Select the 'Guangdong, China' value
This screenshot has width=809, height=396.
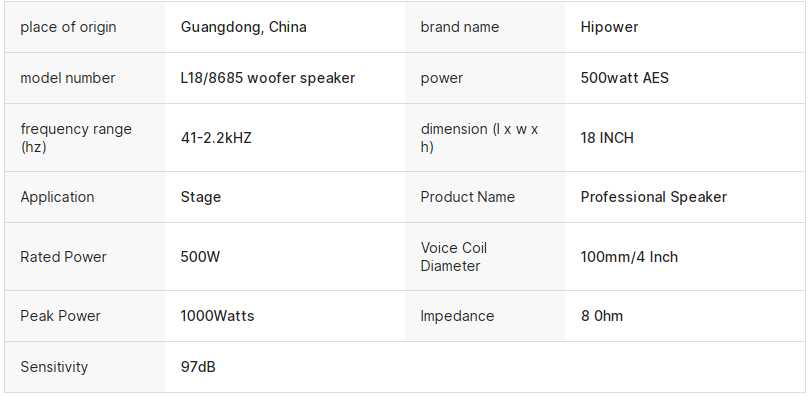tap(244, 27)
